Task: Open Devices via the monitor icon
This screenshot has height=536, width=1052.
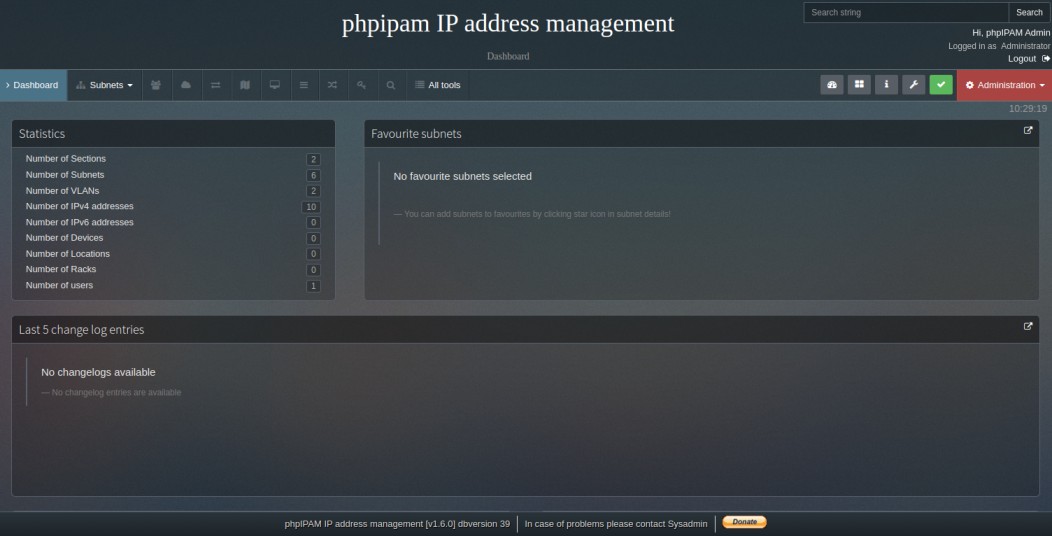Action: 274,85
